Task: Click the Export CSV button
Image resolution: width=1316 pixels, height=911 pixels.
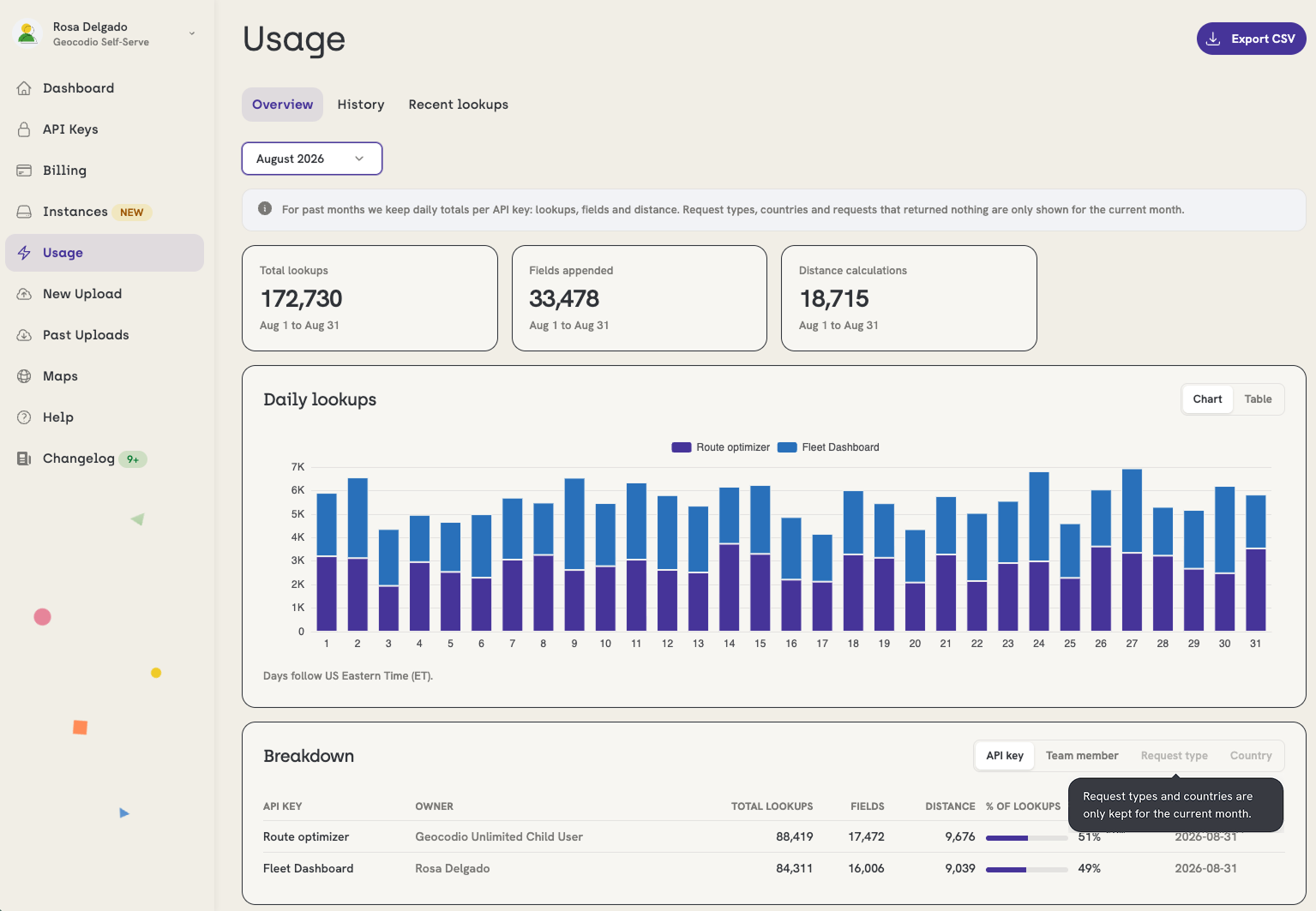Action: coord(1252,39)
